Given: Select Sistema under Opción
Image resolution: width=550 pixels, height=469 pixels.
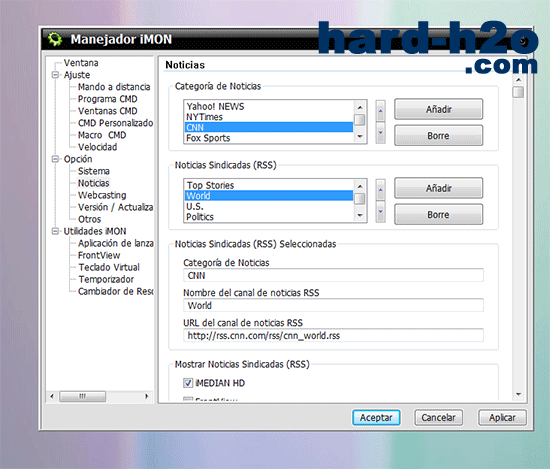Looking at the screenshot, I should [x=94, y=171].
